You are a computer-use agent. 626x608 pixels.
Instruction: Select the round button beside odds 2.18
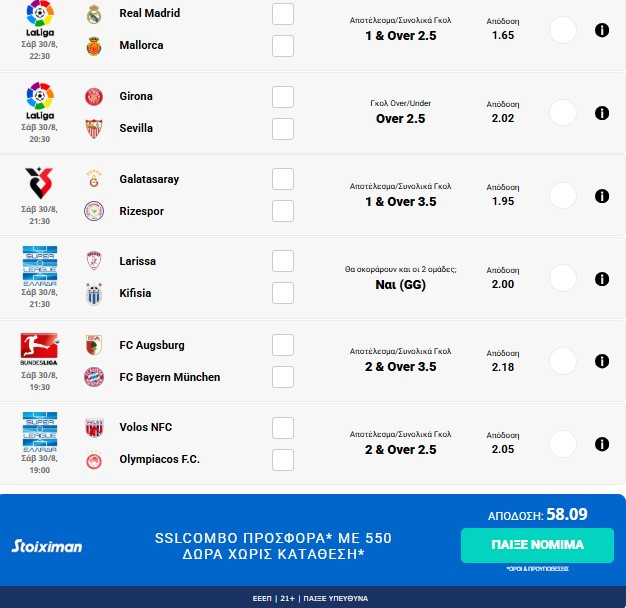(563, 361)
